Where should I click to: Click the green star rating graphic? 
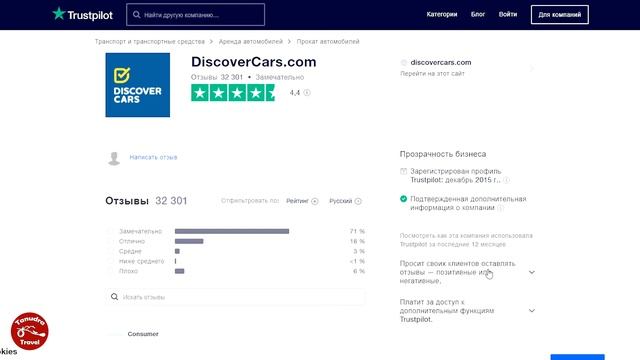click(x=233, y=93)
